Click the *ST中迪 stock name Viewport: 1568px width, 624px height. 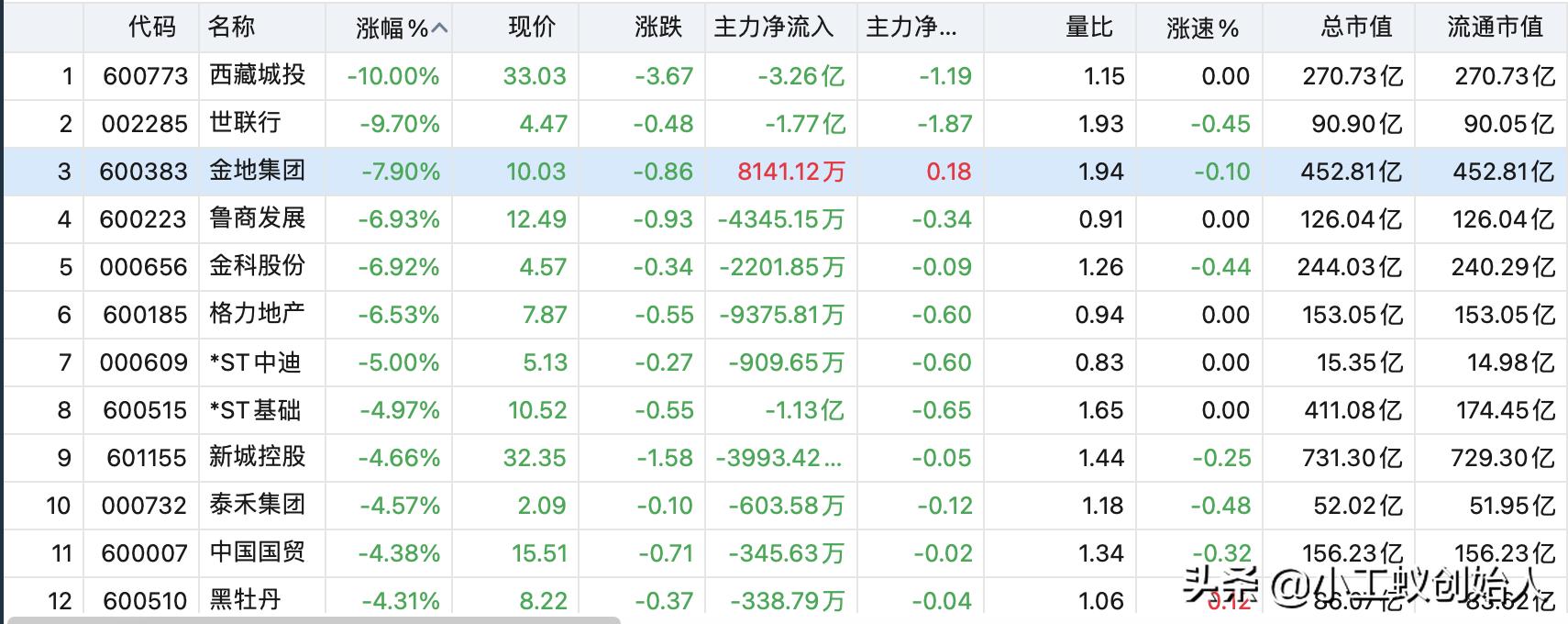[x=255, y=362]
